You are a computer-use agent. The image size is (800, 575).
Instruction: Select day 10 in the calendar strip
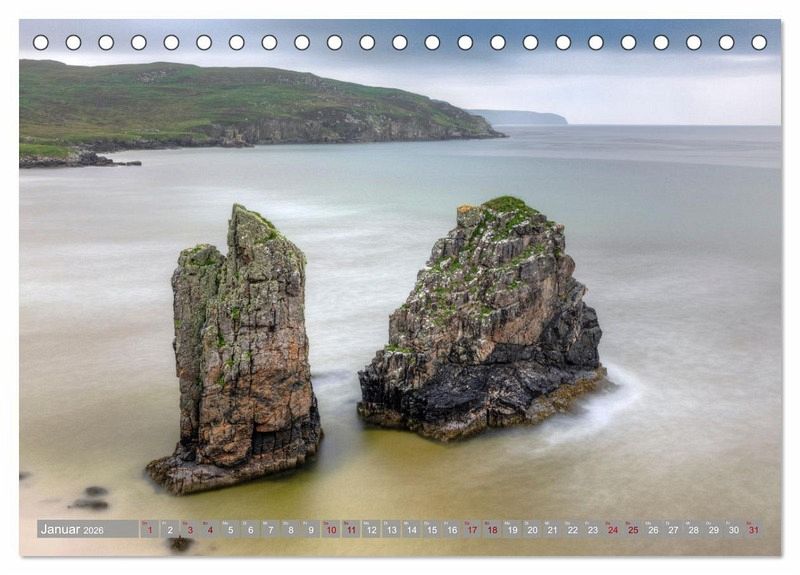pos(331,529)
